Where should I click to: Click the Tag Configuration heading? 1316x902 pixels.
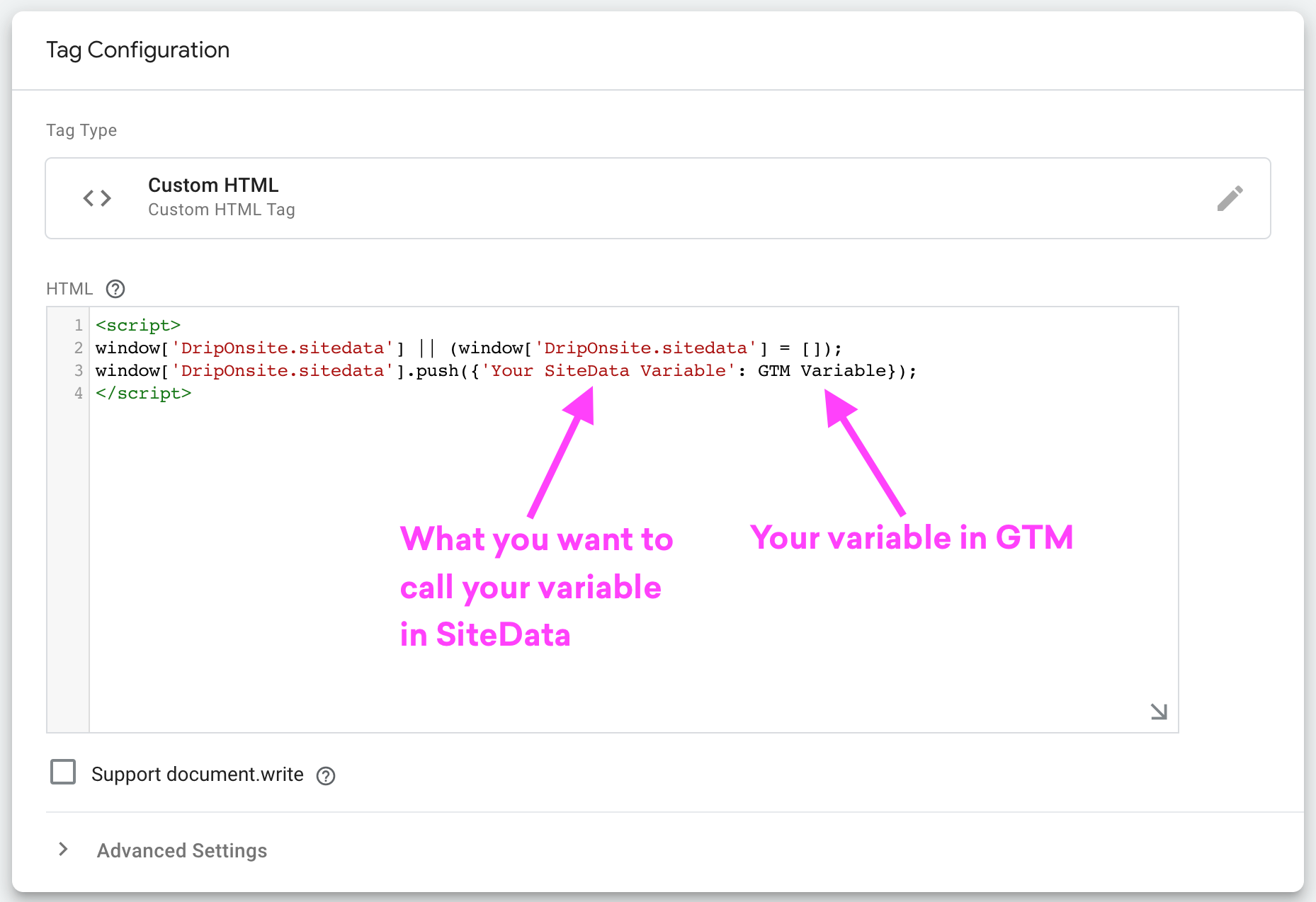(138, 50)
